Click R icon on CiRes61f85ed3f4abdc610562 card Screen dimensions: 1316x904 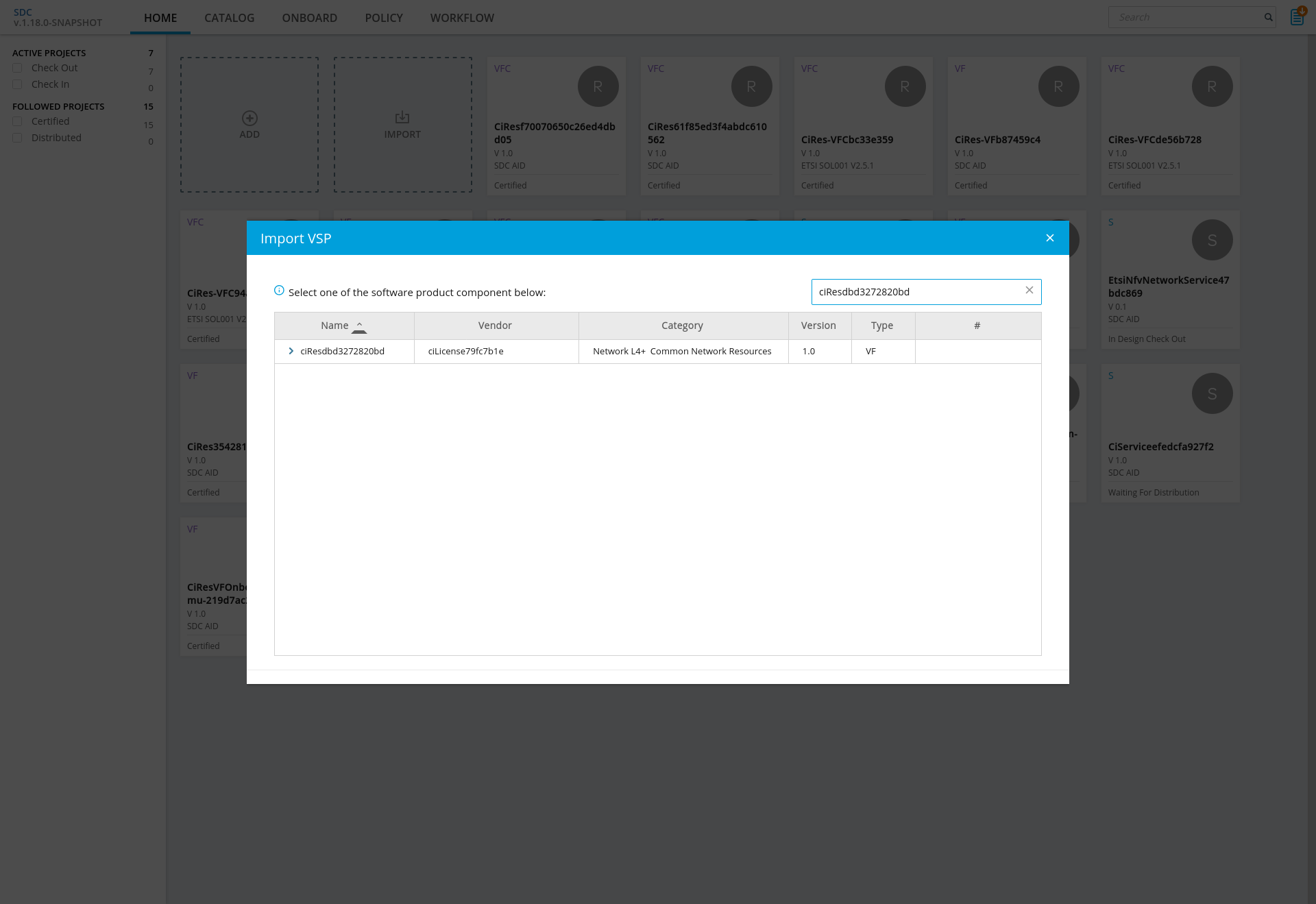(751, 86)
